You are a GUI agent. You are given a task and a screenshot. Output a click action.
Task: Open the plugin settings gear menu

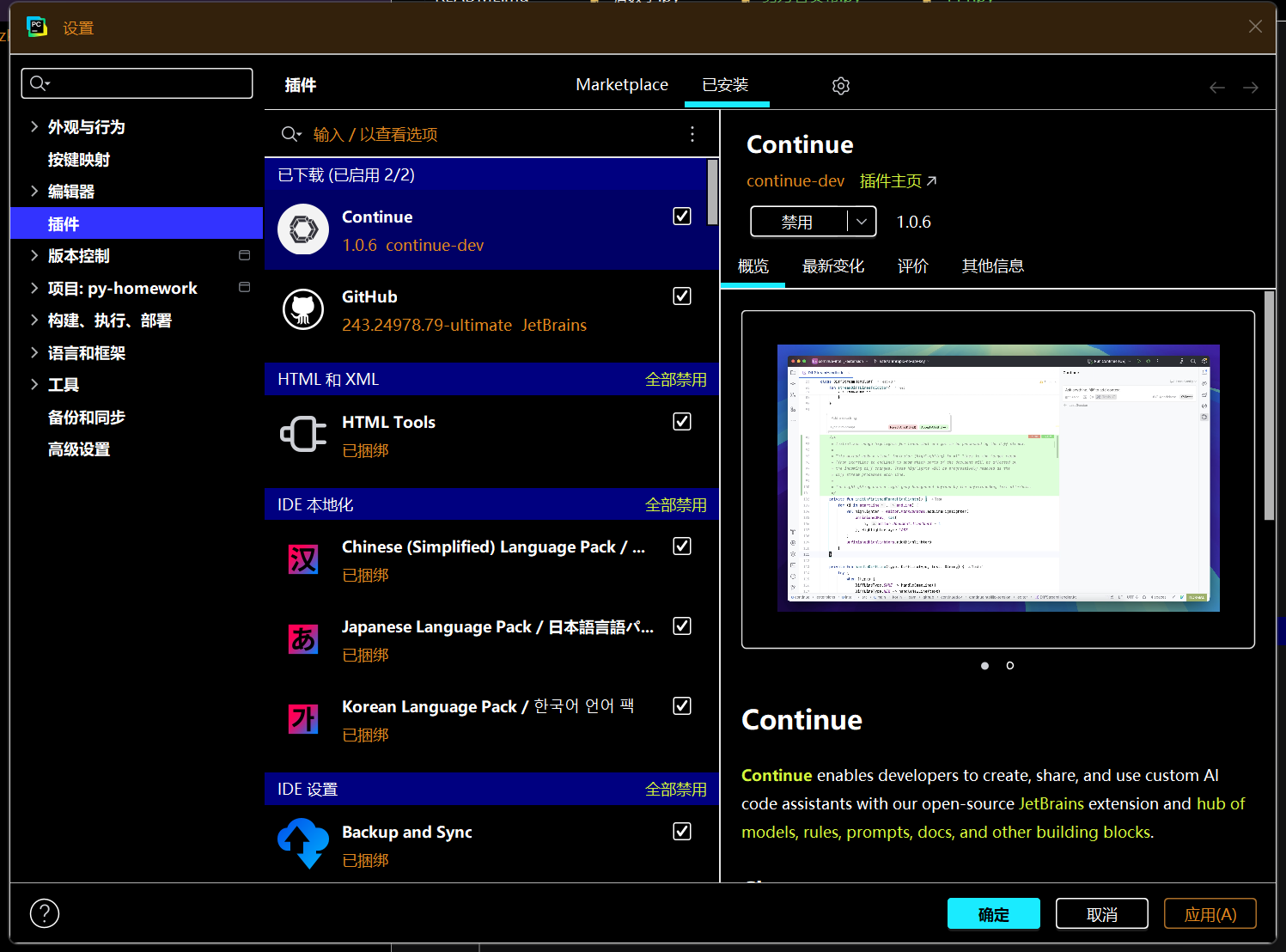pos(841,86)
